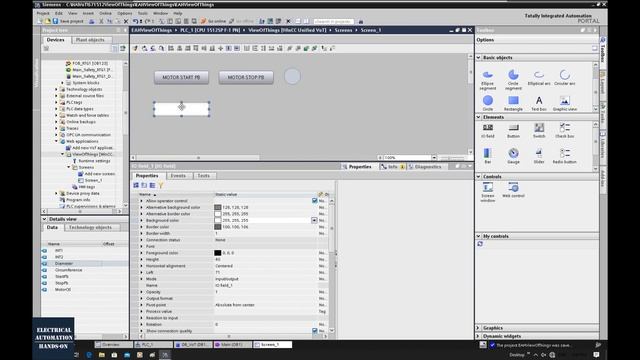The height and width of the screenshot is (360, 640).
Task: Select the MOTOR STOP PB button on canvas
Action: pyautogui.click(x=246, y=77)
